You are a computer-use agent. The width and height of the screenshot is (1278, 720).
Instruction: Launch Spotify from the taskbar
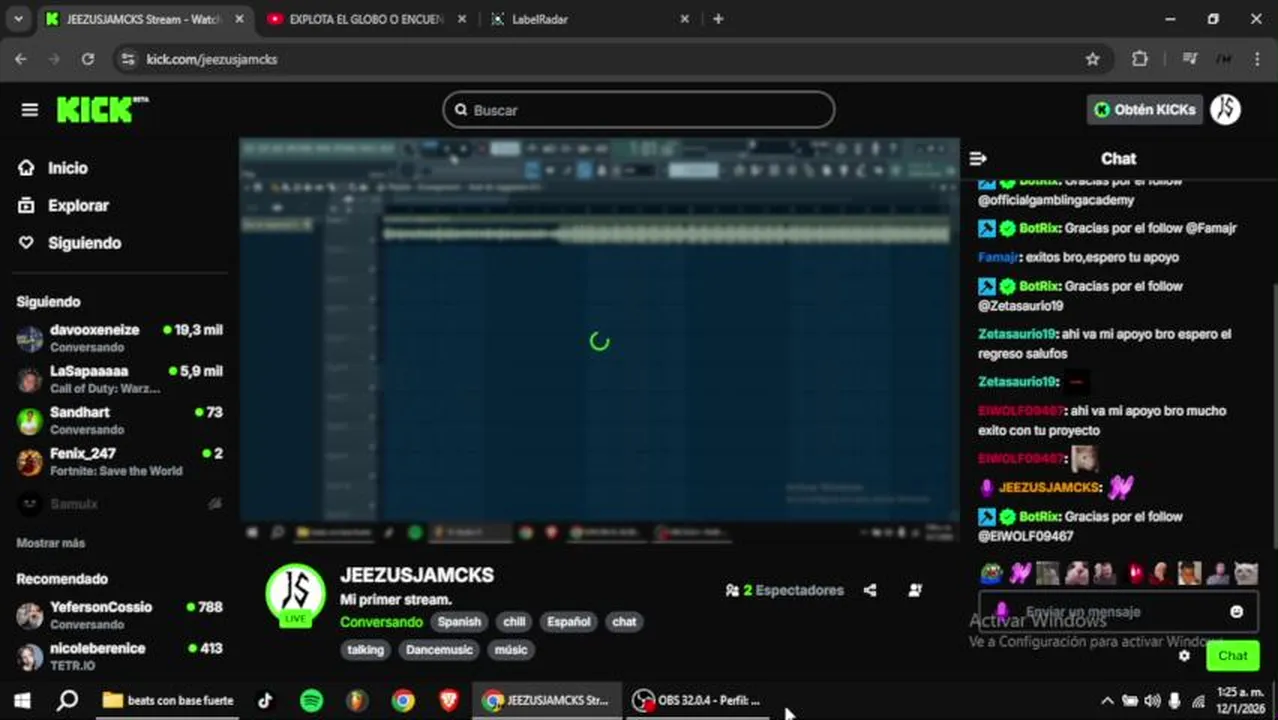(311, 701)
